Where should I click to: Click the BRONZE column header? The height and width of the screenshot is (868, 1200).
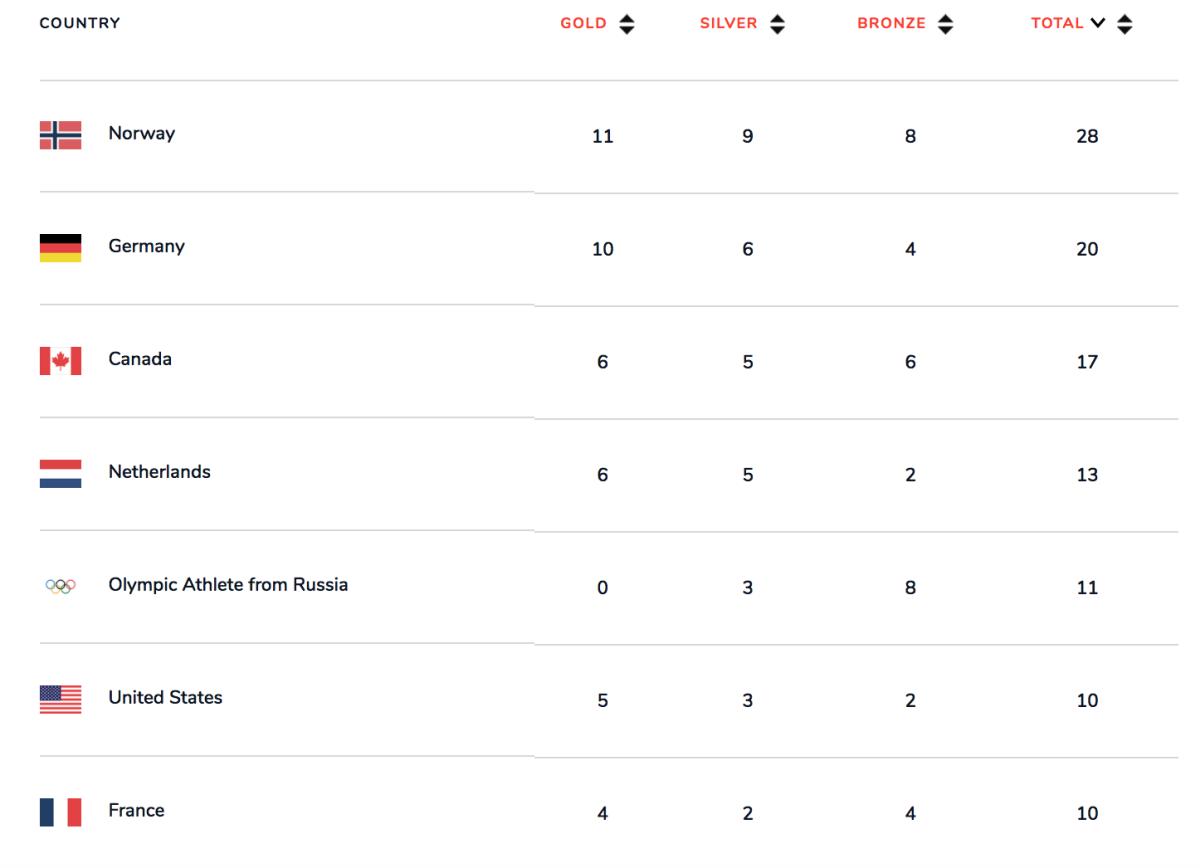coord(891,24)
